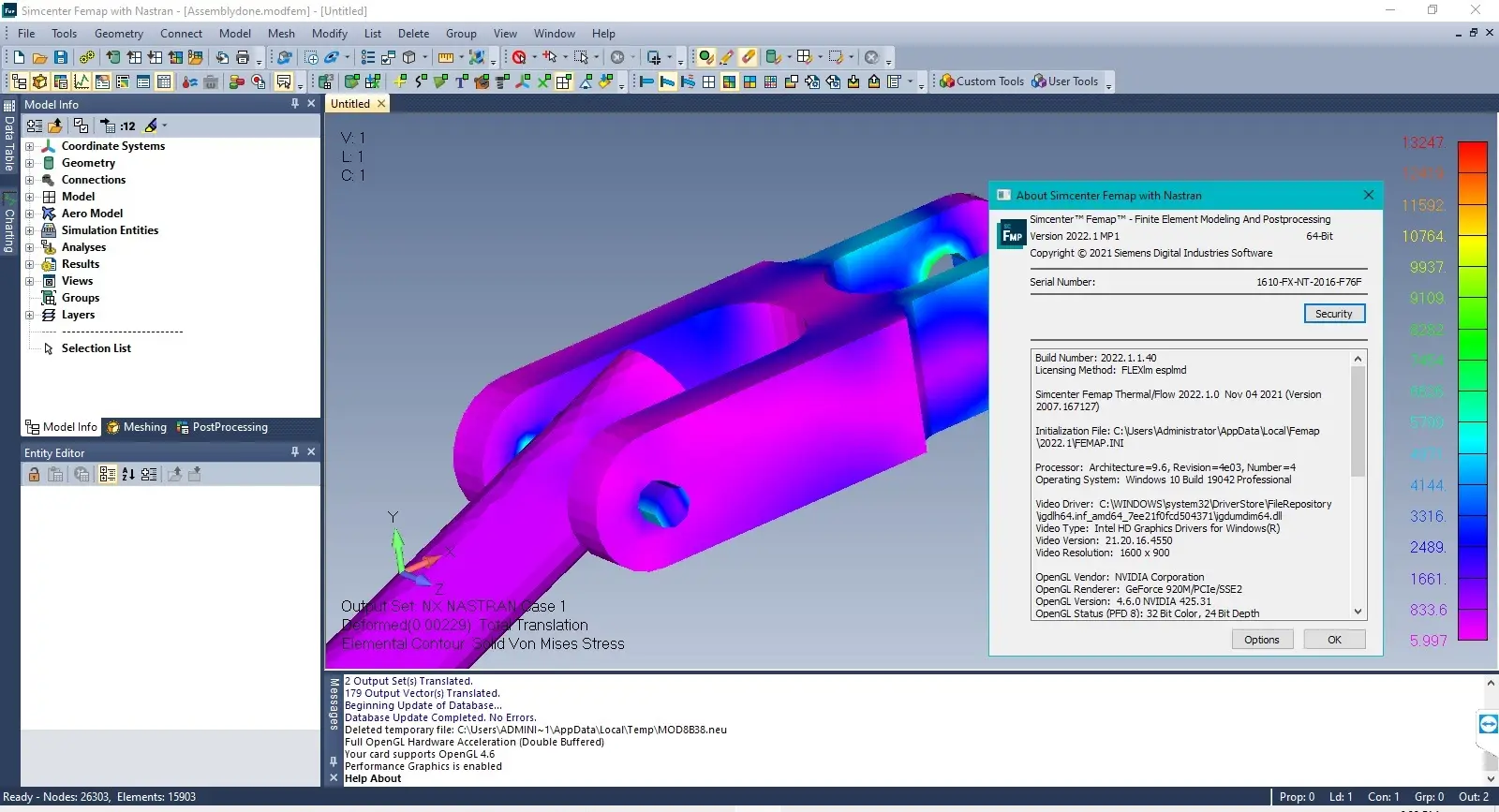Screen dimensions: 1499x812
Task: Toggle the categorized view icon in Entity Editor
Action: coord(107,475)
